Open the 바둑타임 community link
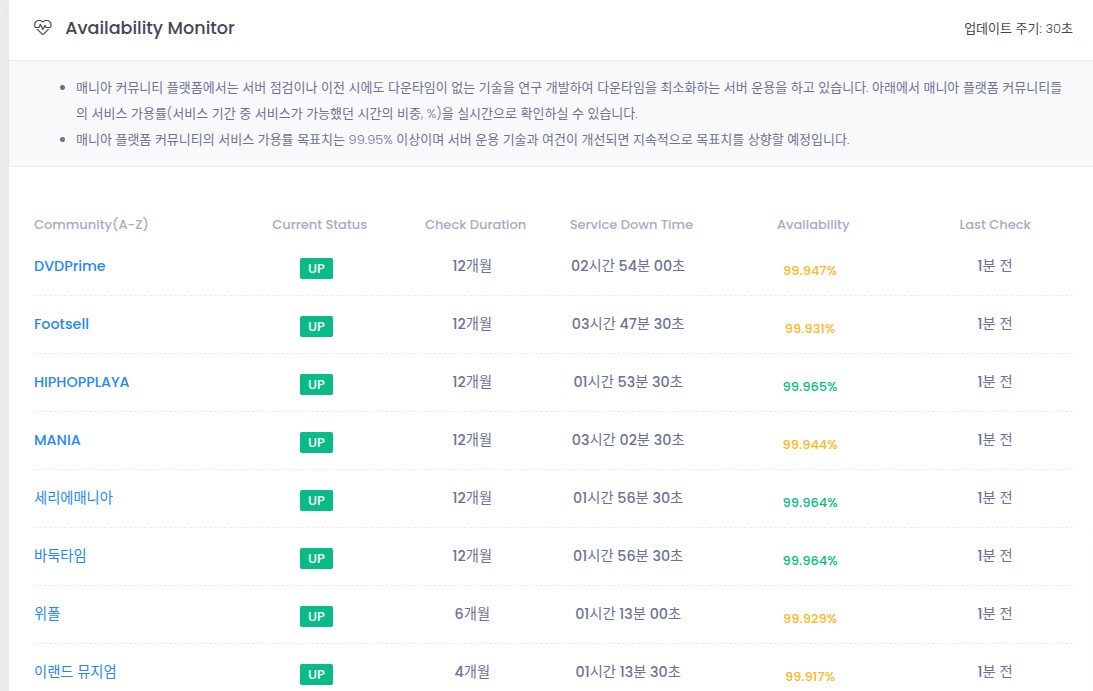This screenshot has width=1093, height=691. tap(60, 556)
